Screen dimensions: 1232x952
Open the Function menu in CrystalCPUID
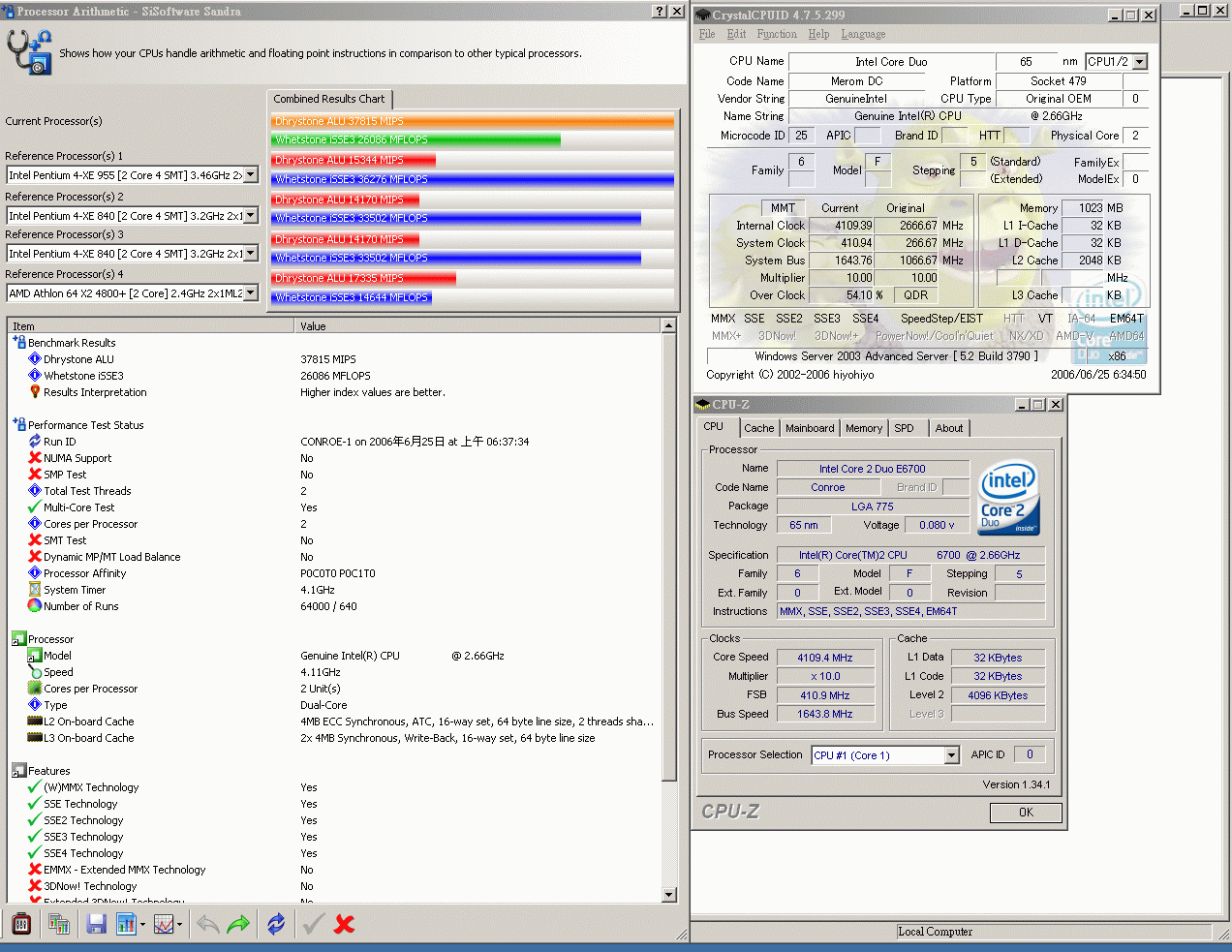tap(777, 34)
